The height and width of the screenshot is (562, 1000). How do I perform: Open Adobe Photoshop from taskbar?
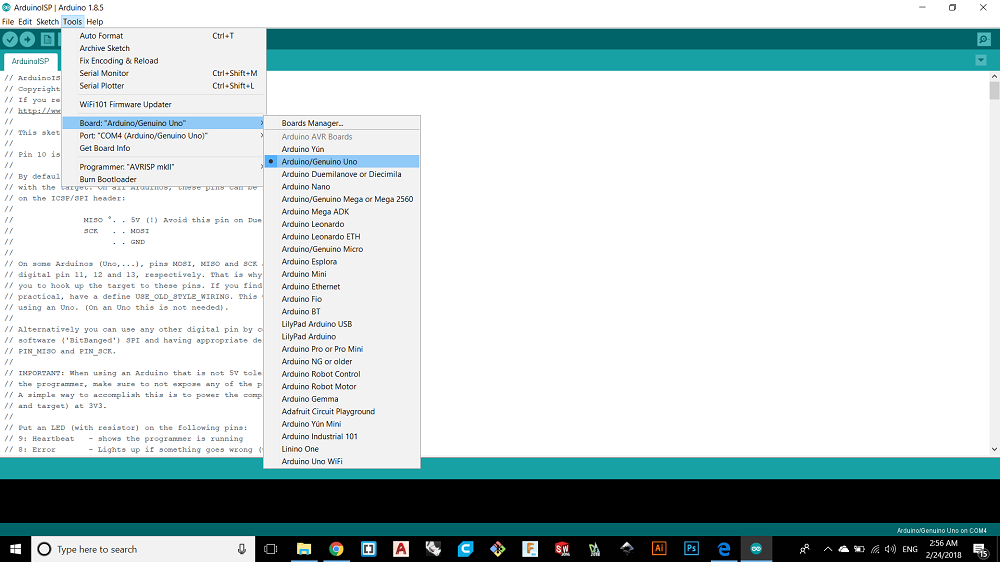click(691, 549)
